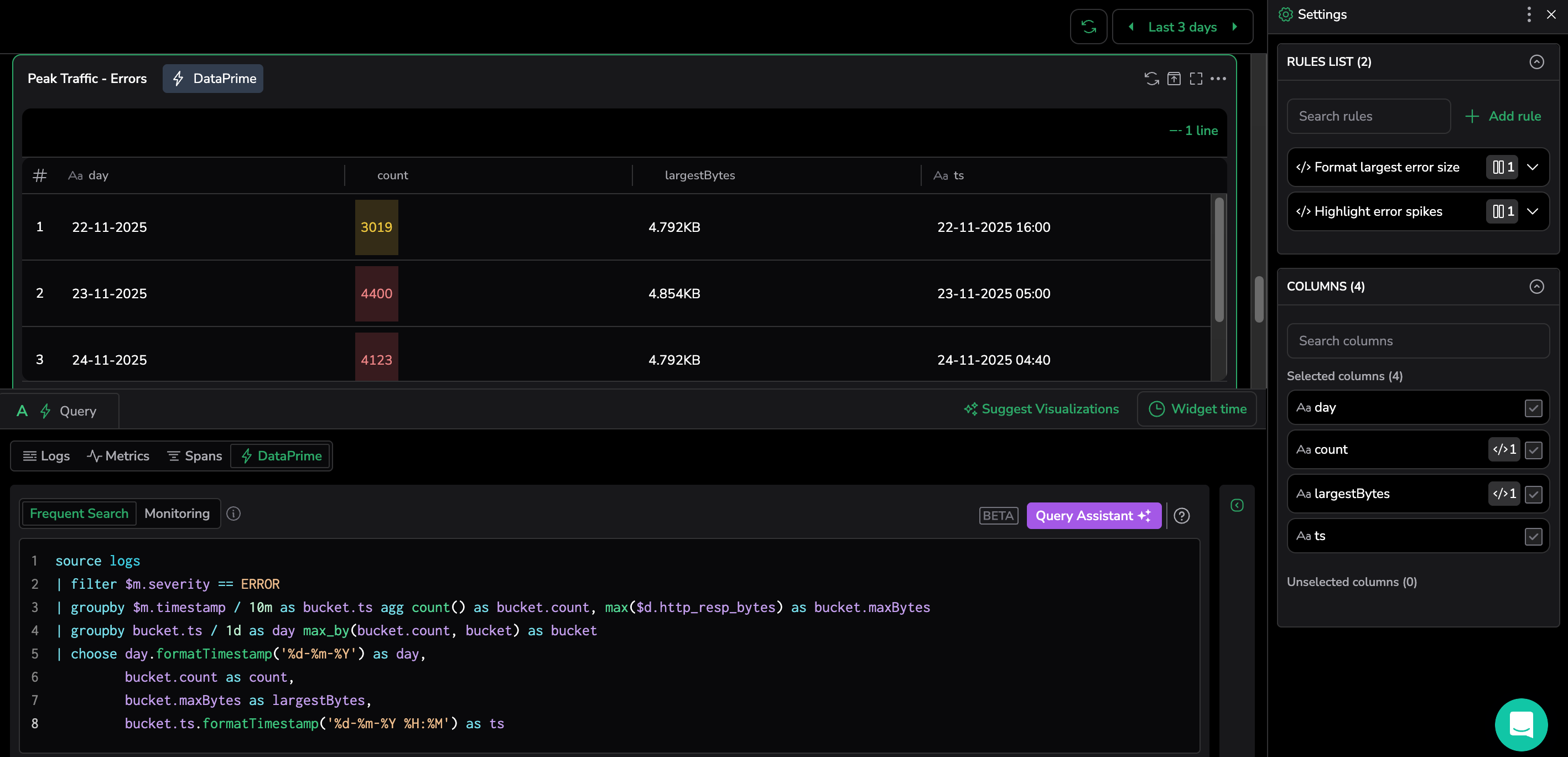The width and height of the screenshot is (1568, 757).
Task: Switch to the Metrics query tab
Action: click(118, 455)
